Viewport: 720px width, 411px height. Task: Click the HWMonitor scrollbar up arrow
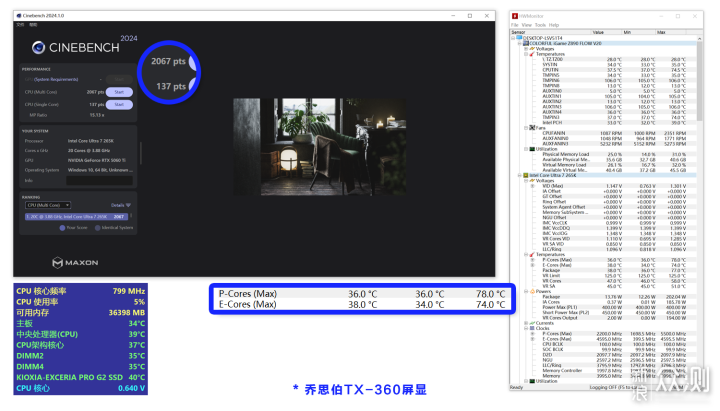coord(699,39)
